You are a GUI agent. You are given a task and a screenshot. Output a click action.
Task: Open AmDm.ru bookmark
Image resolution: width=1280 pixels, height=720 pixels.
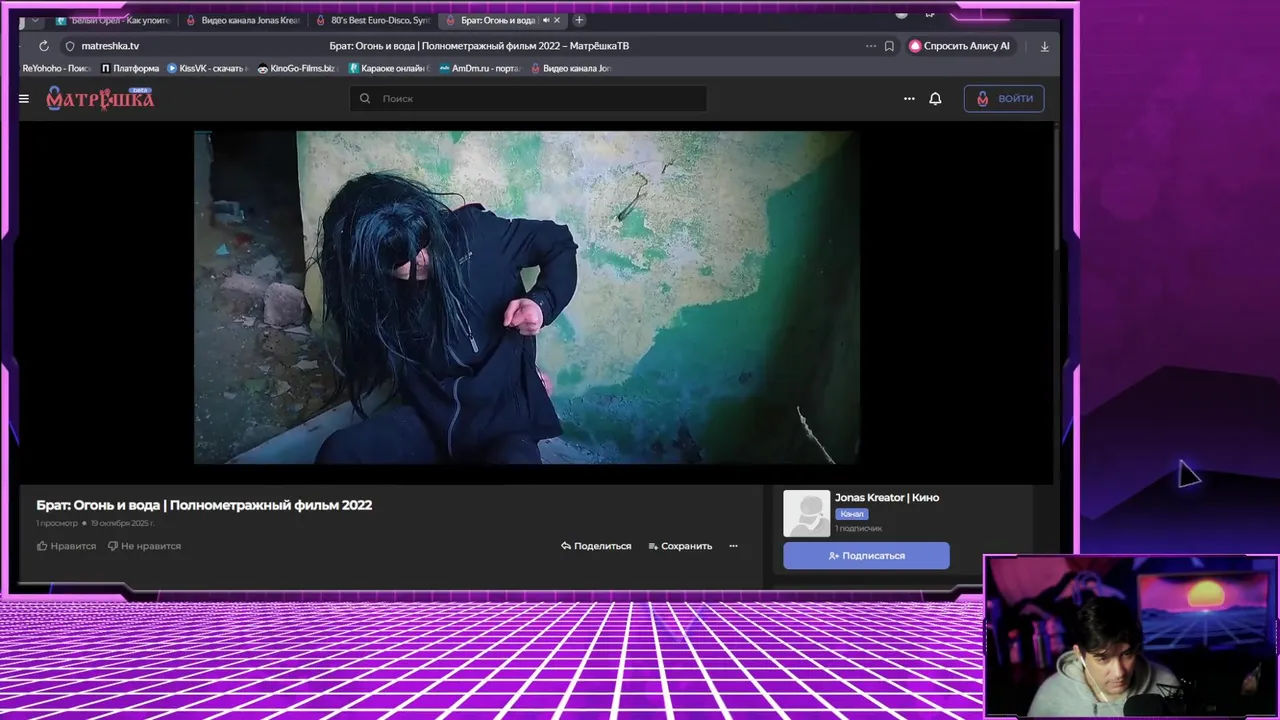pos(481,68)
